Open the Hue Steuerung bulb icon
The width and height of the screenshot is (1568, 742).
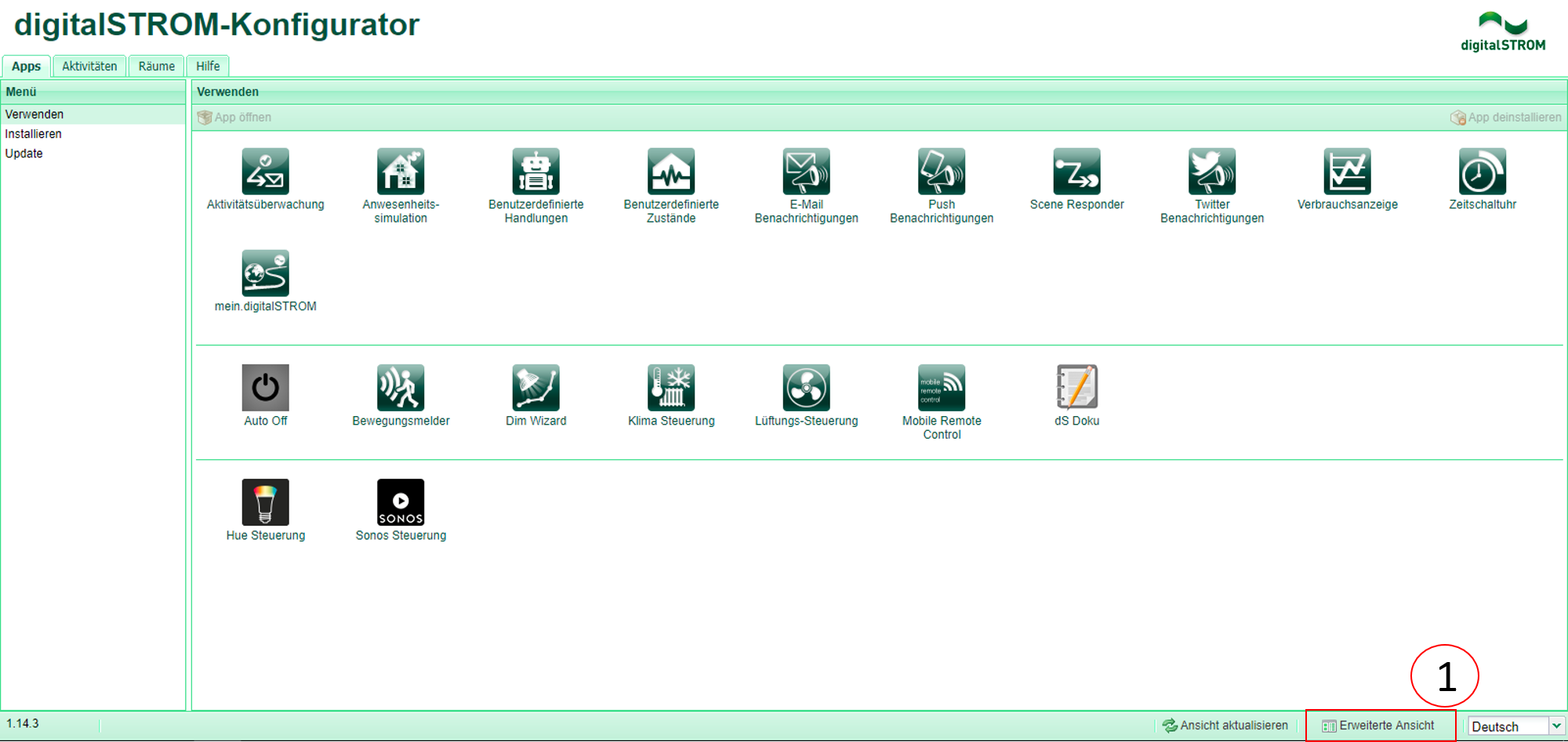pyautogui.click(x=265, y=501)
